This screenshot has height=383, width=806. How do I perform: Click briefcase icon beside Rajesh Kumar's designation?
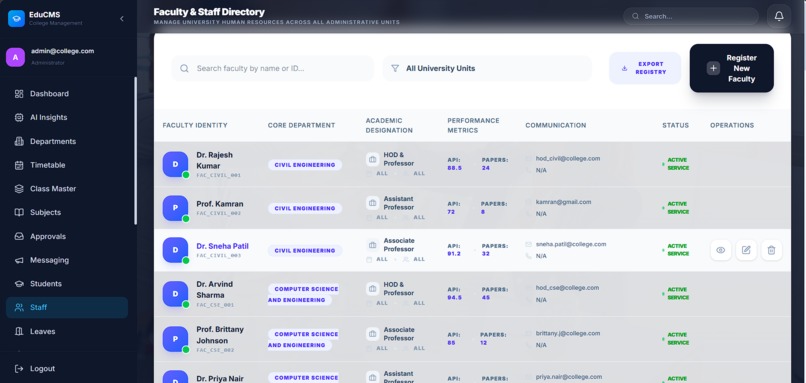373,159
